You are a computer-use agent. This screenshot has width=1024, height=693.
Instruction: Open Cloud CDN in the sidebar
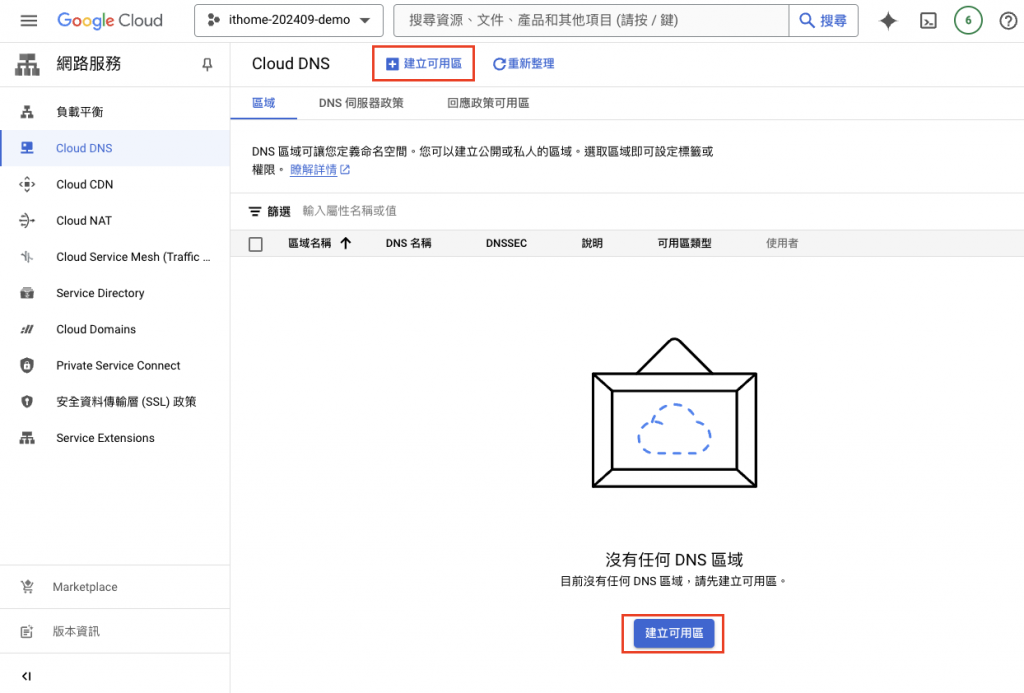click(x=84, y=184)
